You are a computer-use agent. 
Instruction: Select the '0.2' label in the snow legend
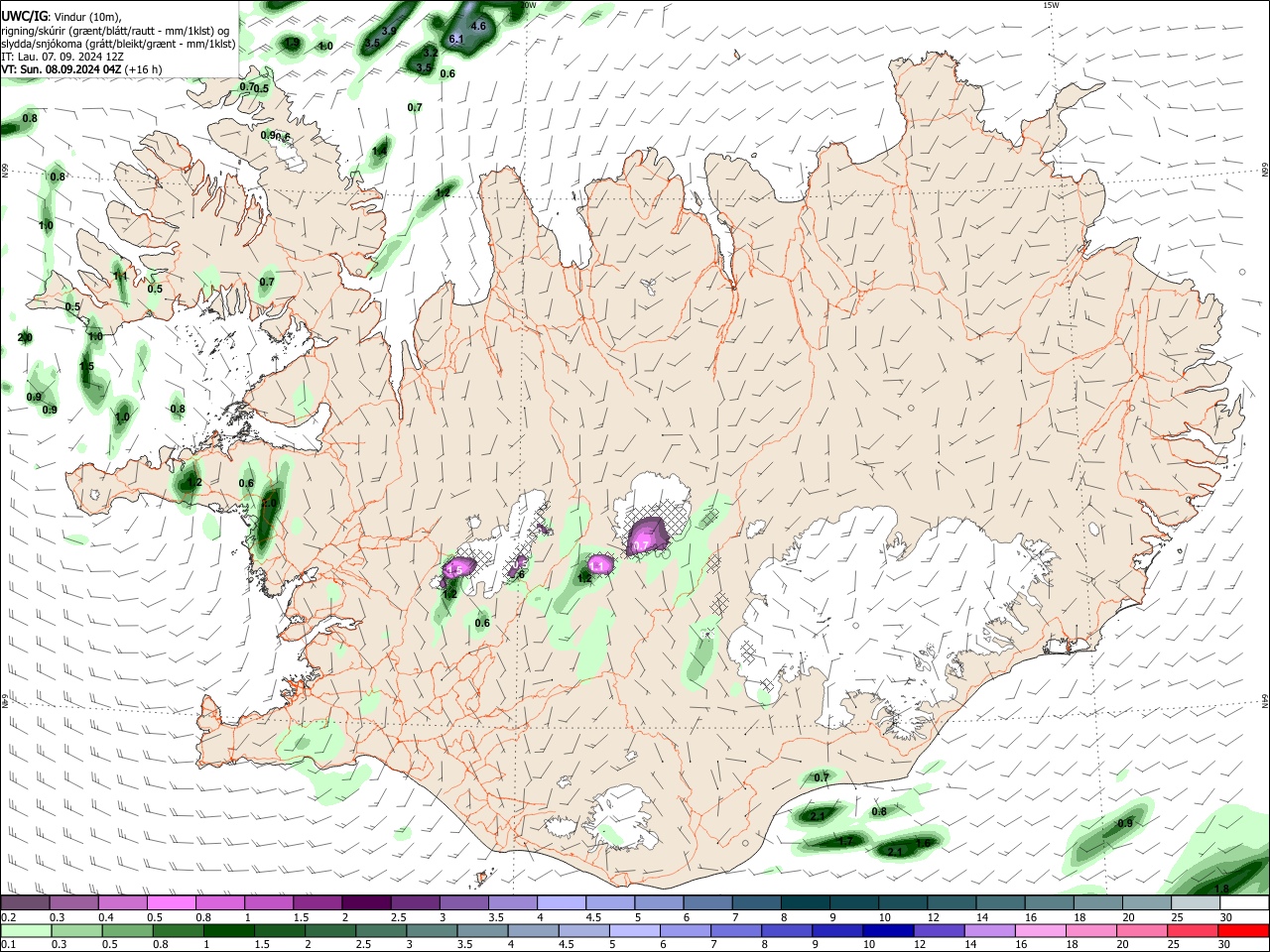(x=8, y=917)
